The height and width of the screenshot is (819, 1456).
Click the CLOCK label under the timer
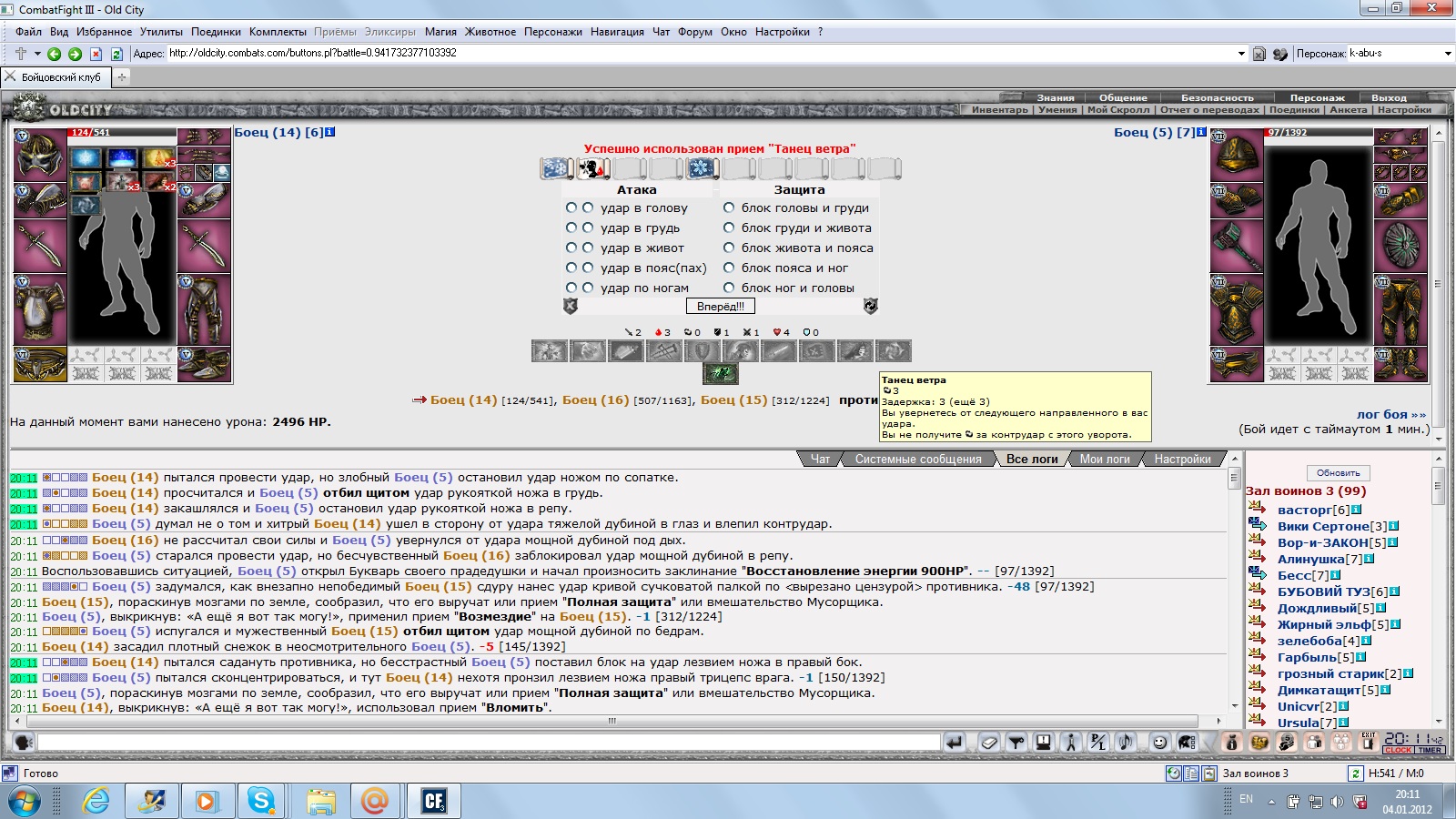point(1398,751)
